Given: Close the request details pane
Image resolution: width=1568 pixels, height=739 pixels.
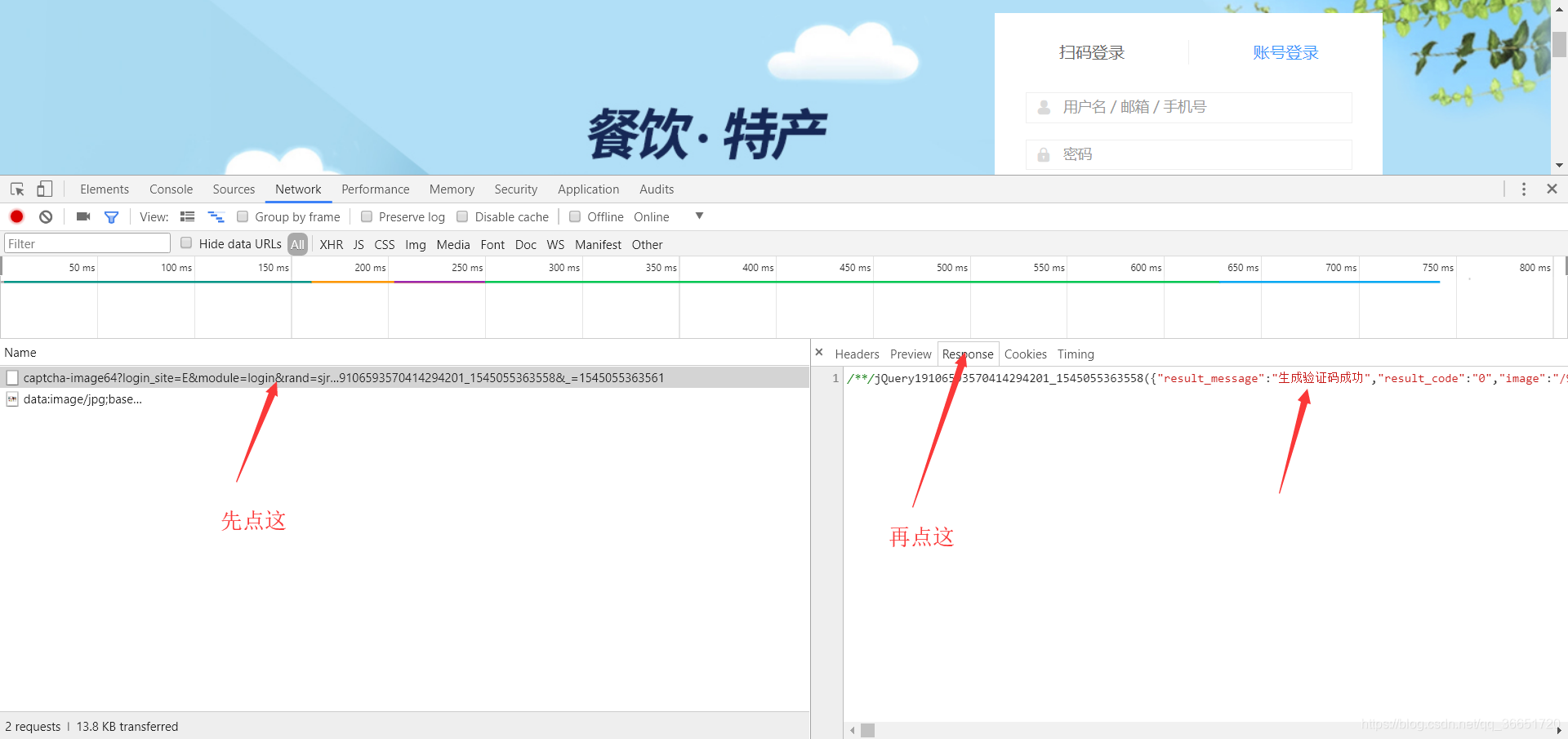Looking at the screenshot, I should coord(819,352).
